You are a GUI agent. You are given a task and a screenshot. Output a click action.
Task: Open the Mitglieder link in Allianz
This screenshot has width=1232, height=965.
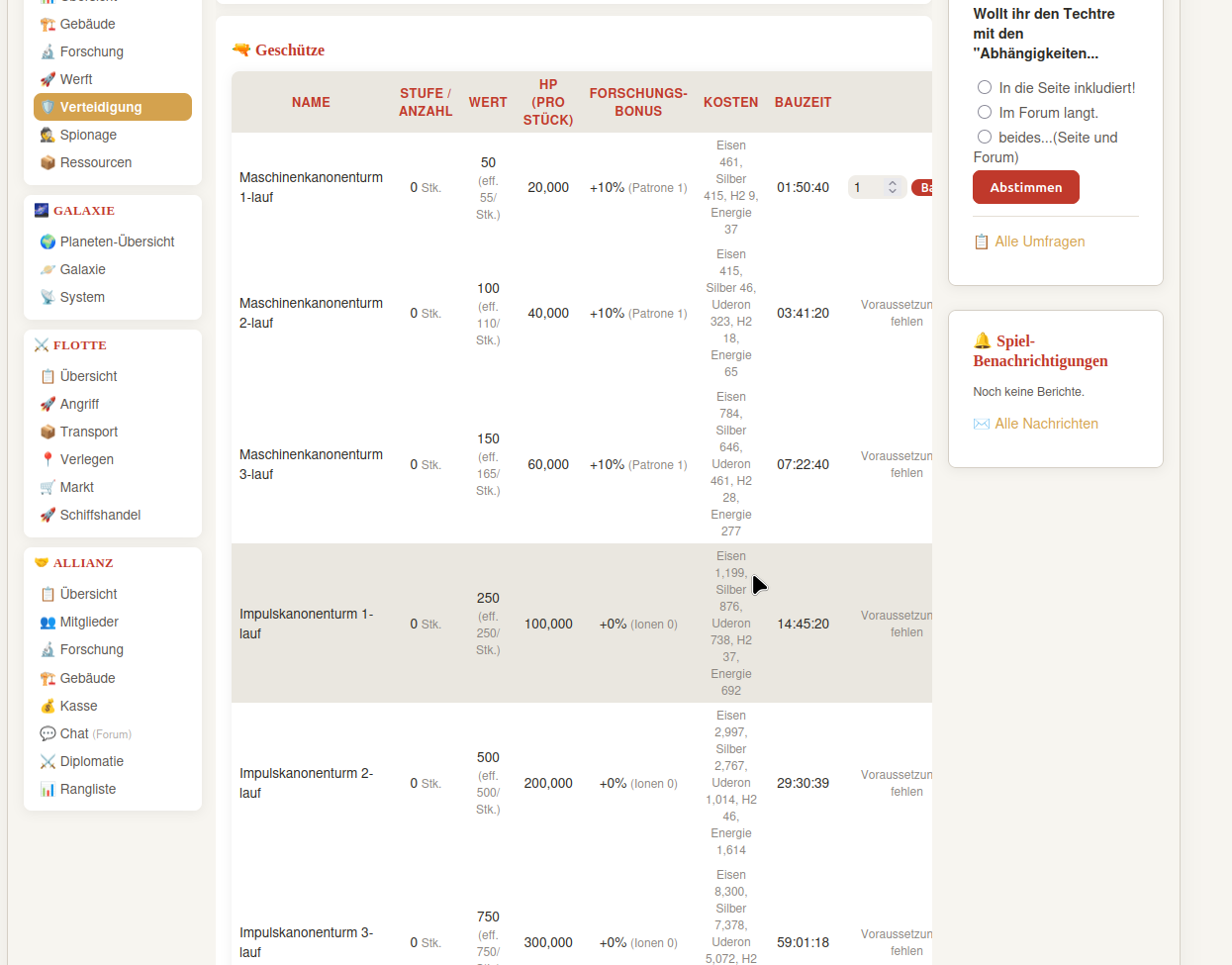[89, 622]
